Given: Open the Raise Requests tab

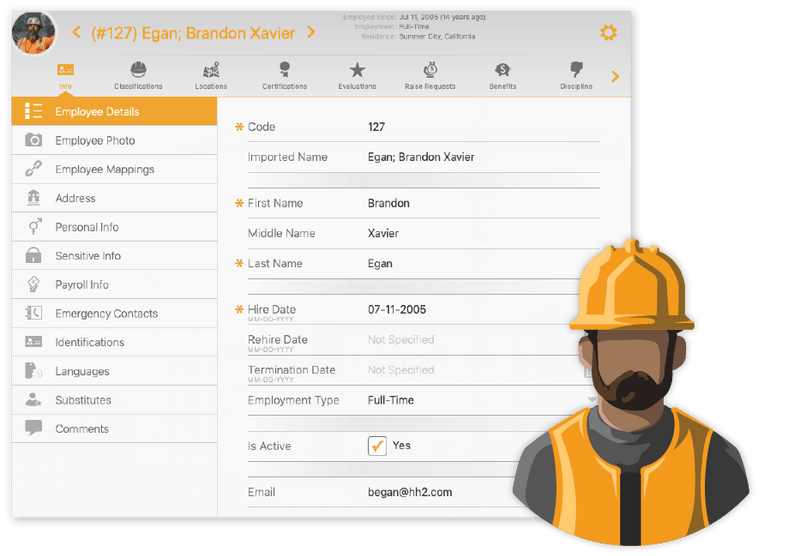Looking at the screenshot, I should (x=430, y=76).
